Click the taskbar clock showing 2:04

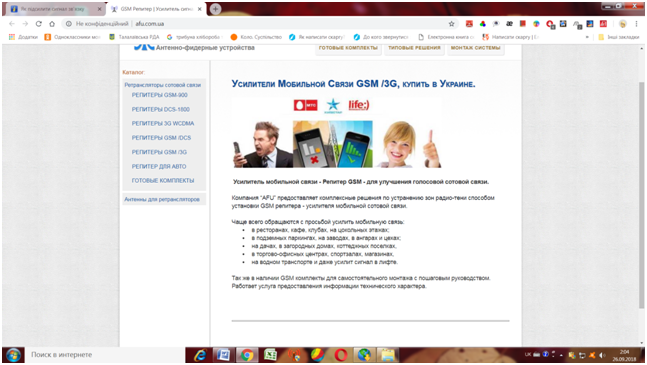point(624,355)
